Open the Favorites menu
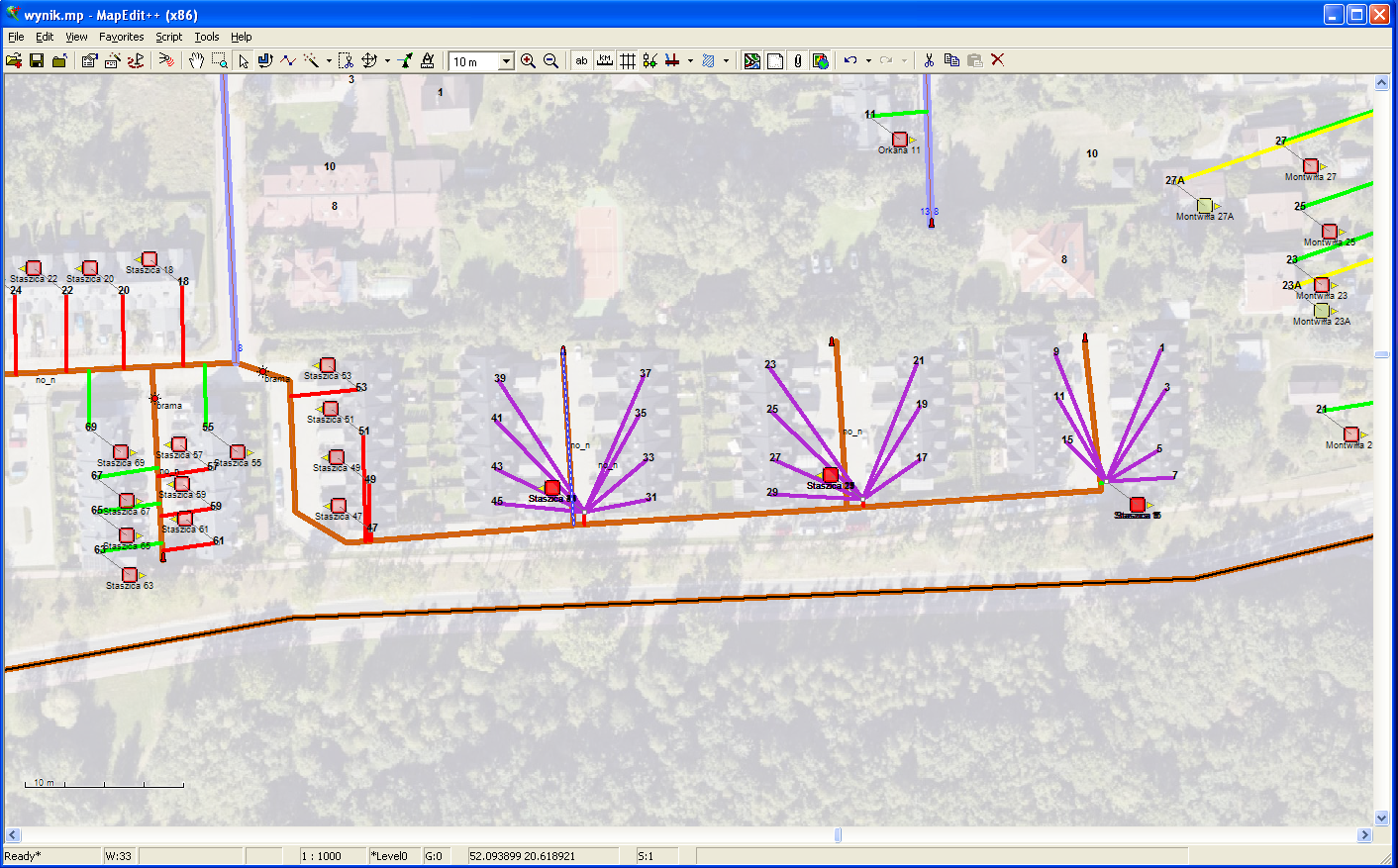The image size is (1398, 868). (122, 37)
